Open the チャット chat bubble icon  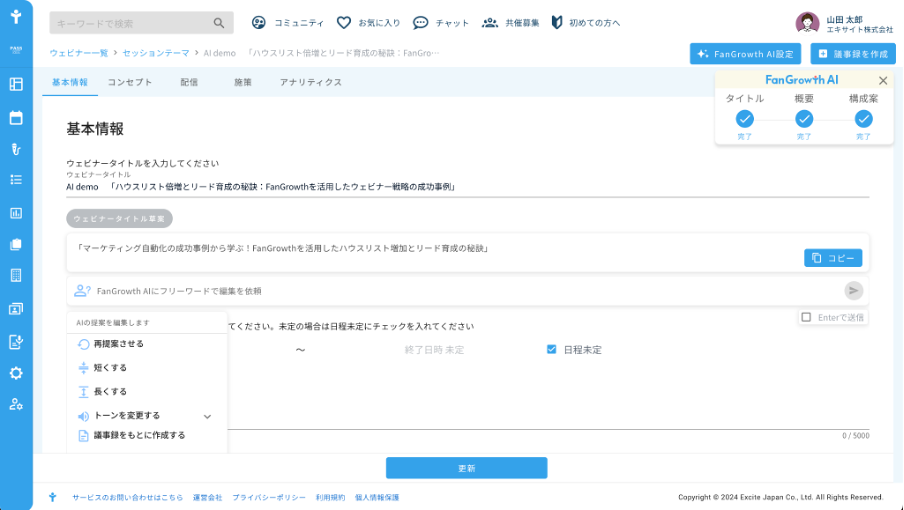click(421, 22)
